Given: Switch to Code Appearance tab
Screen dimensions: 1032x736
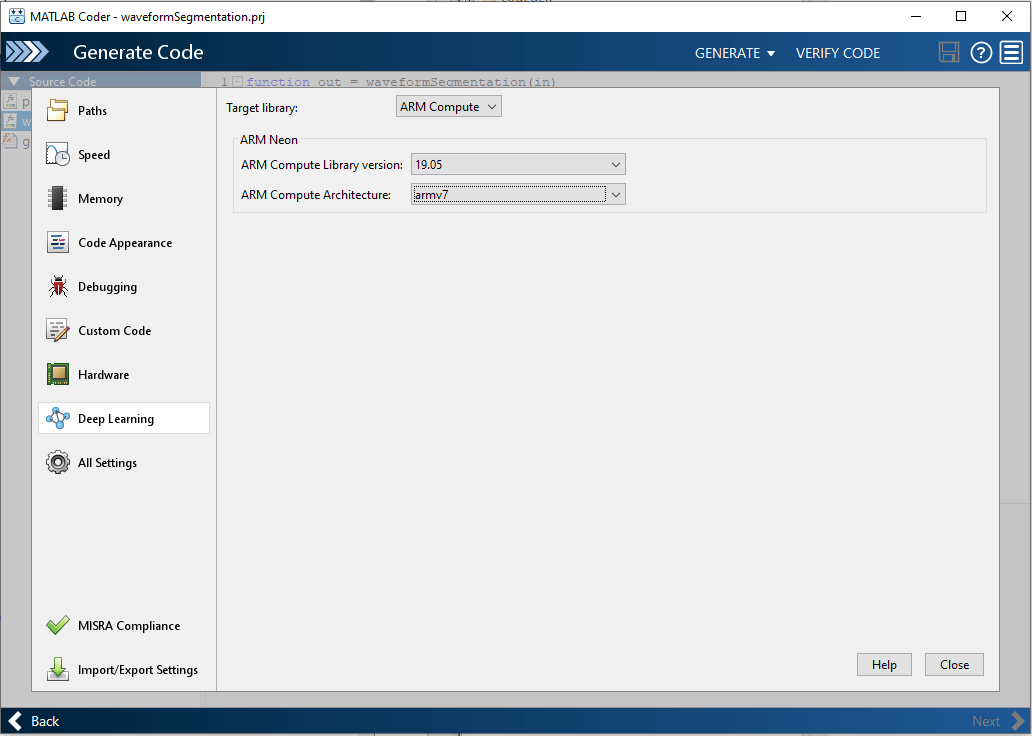Looking at the screenshot, I should pos(124,243).
